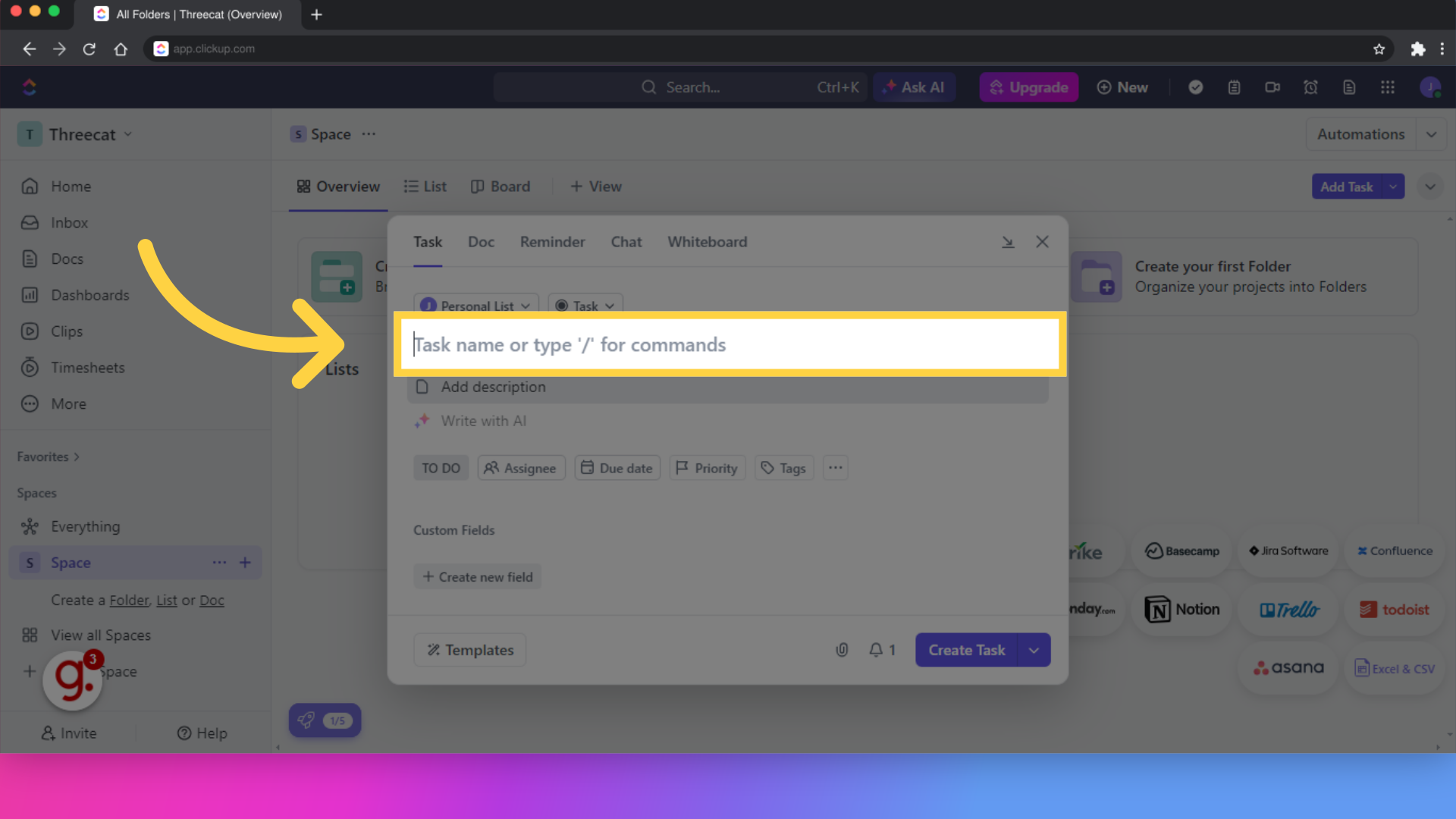Expand the Create Task arrow dropdown

[1034, 650]
